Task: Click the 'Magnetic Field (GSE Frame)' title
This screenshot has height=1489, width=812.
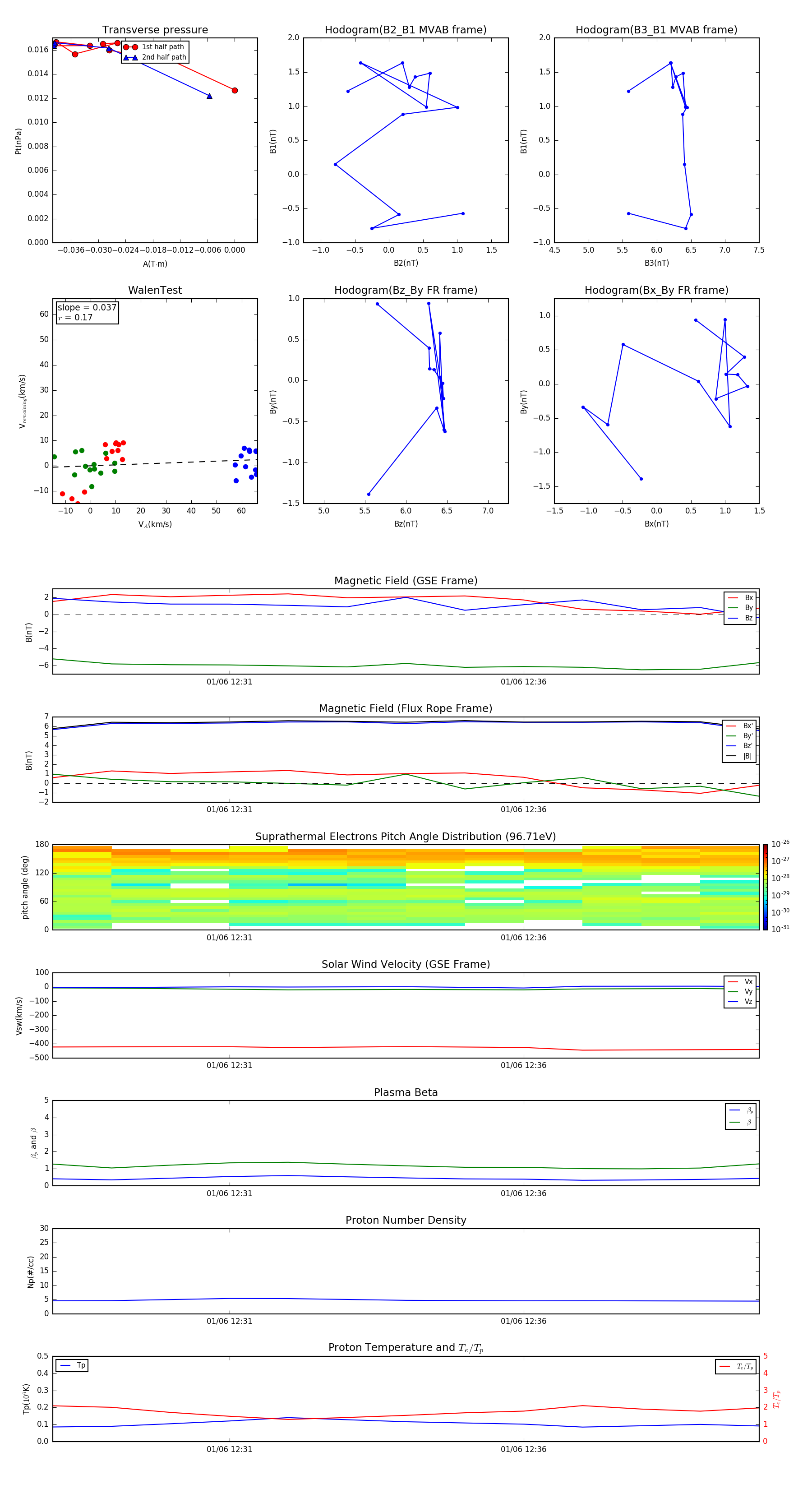Action: pyautogui.click(x=406, y=581)
